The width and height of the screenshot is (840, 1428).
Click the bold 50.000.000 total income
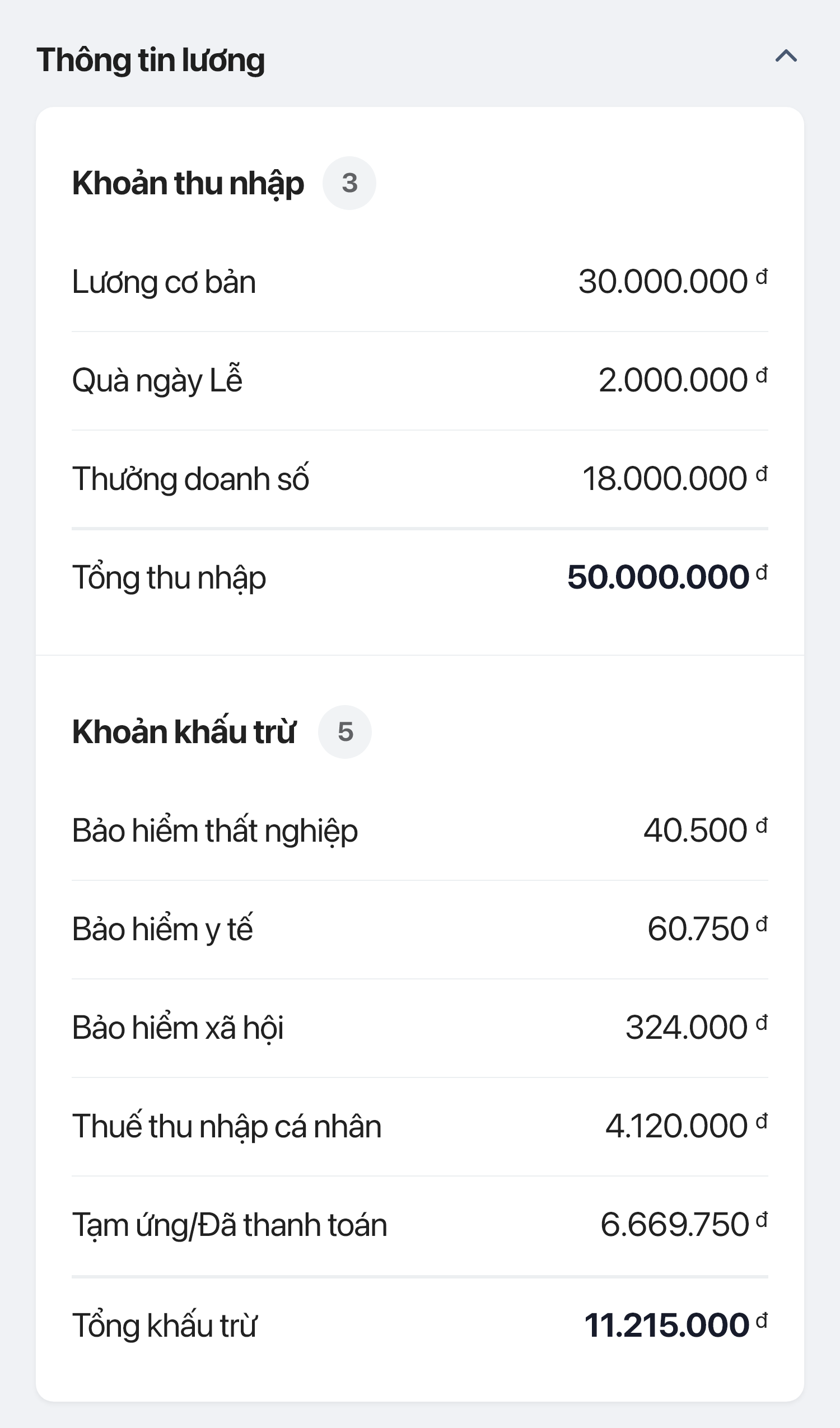coord(666,577)
